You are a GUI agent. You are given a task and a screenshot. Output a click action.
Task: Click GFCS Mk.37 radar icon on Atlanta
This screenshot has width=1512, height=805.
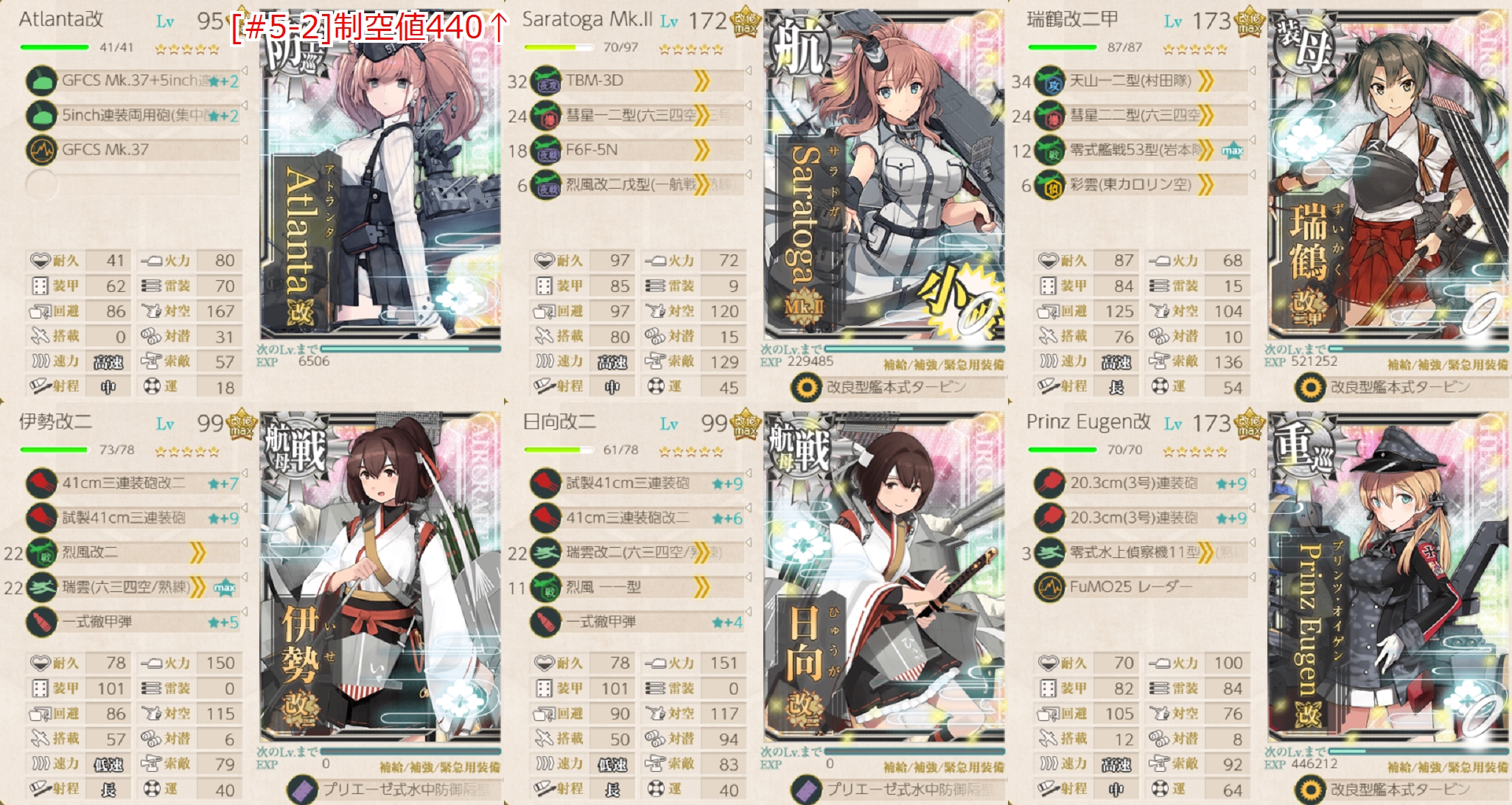[x=42, y=150]
